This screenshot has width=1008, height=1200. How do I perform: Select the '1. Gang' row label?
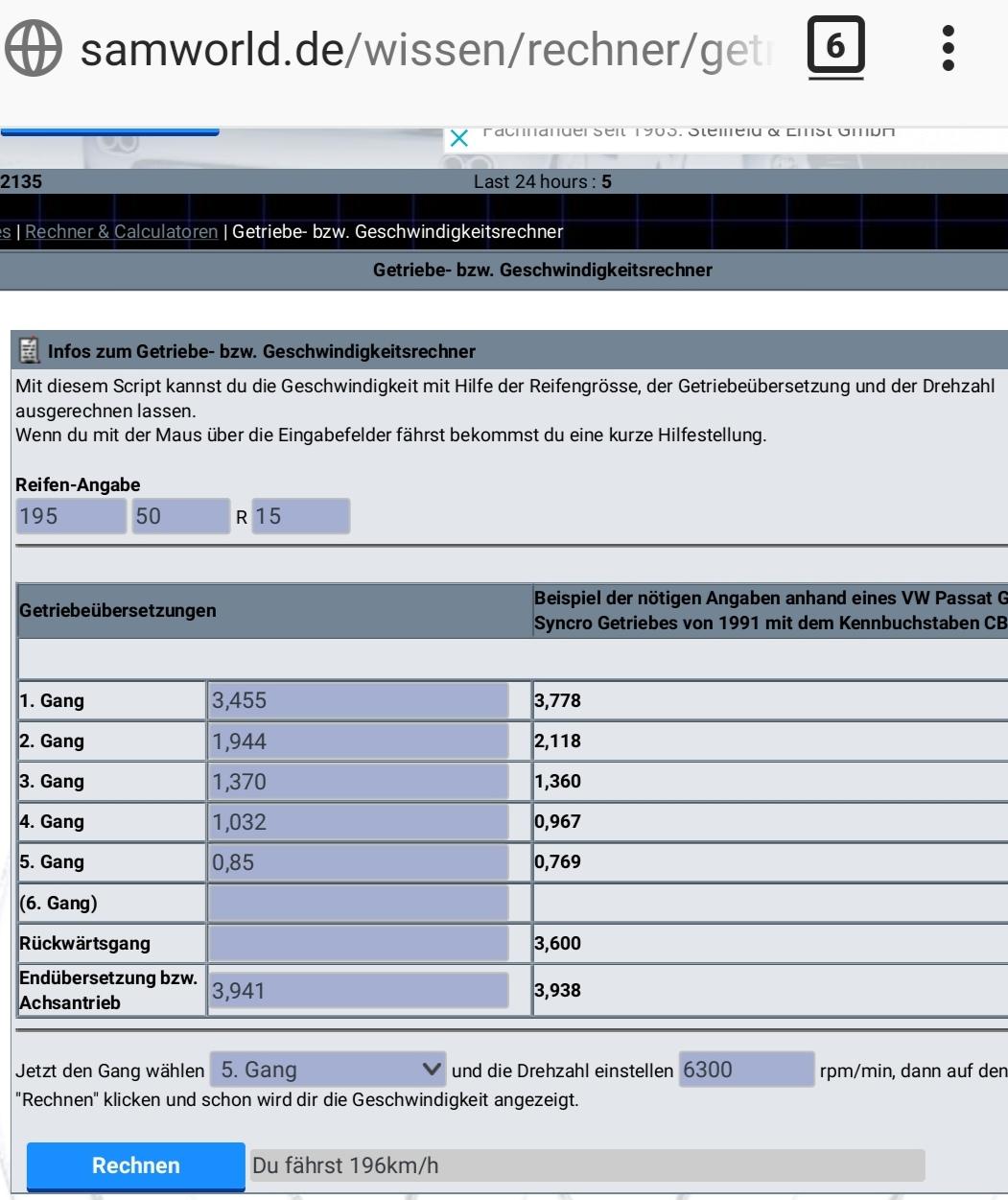(x=52, y=701)
